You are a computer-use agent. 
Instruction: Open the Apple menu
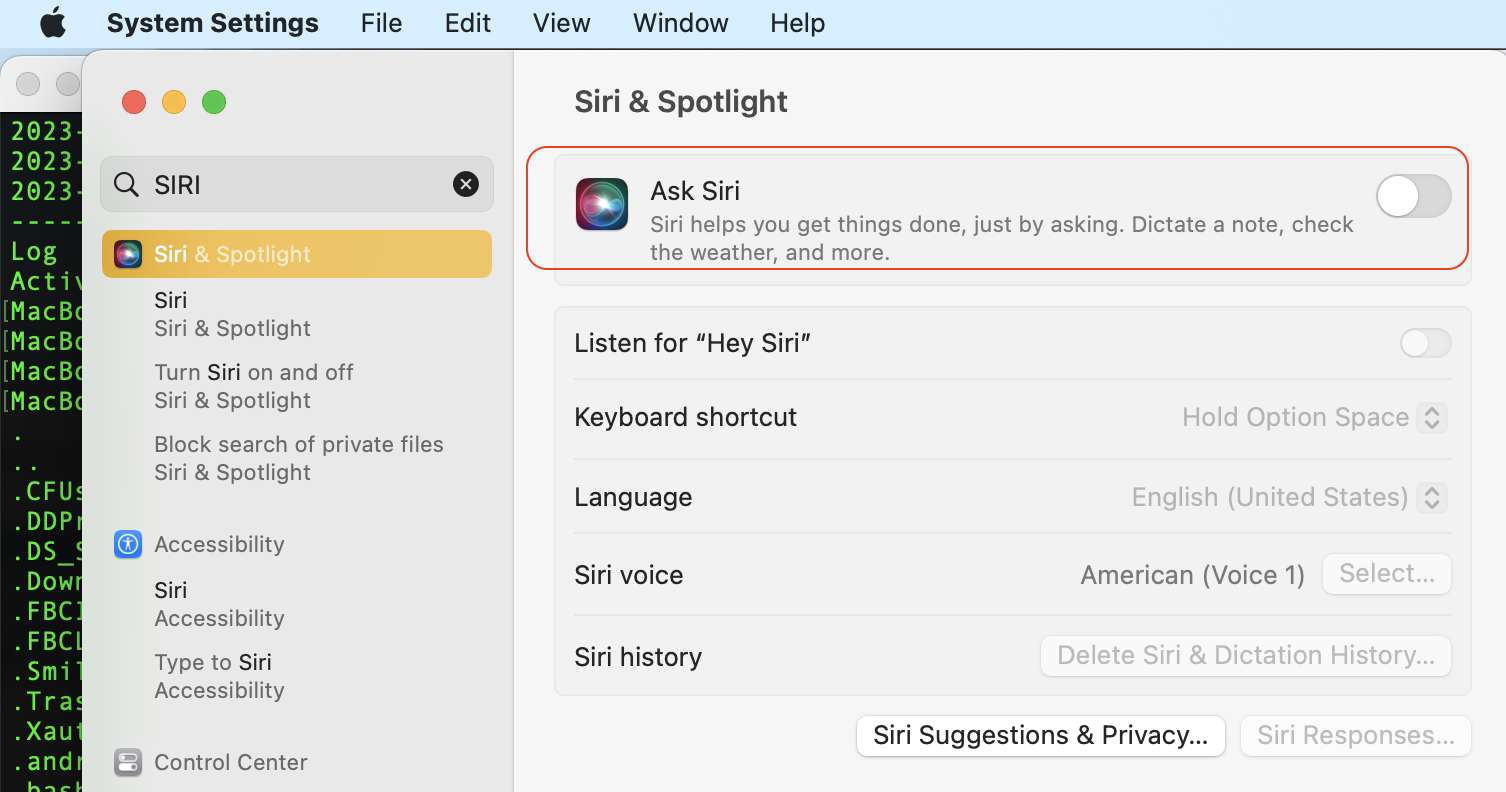(53, 23)
